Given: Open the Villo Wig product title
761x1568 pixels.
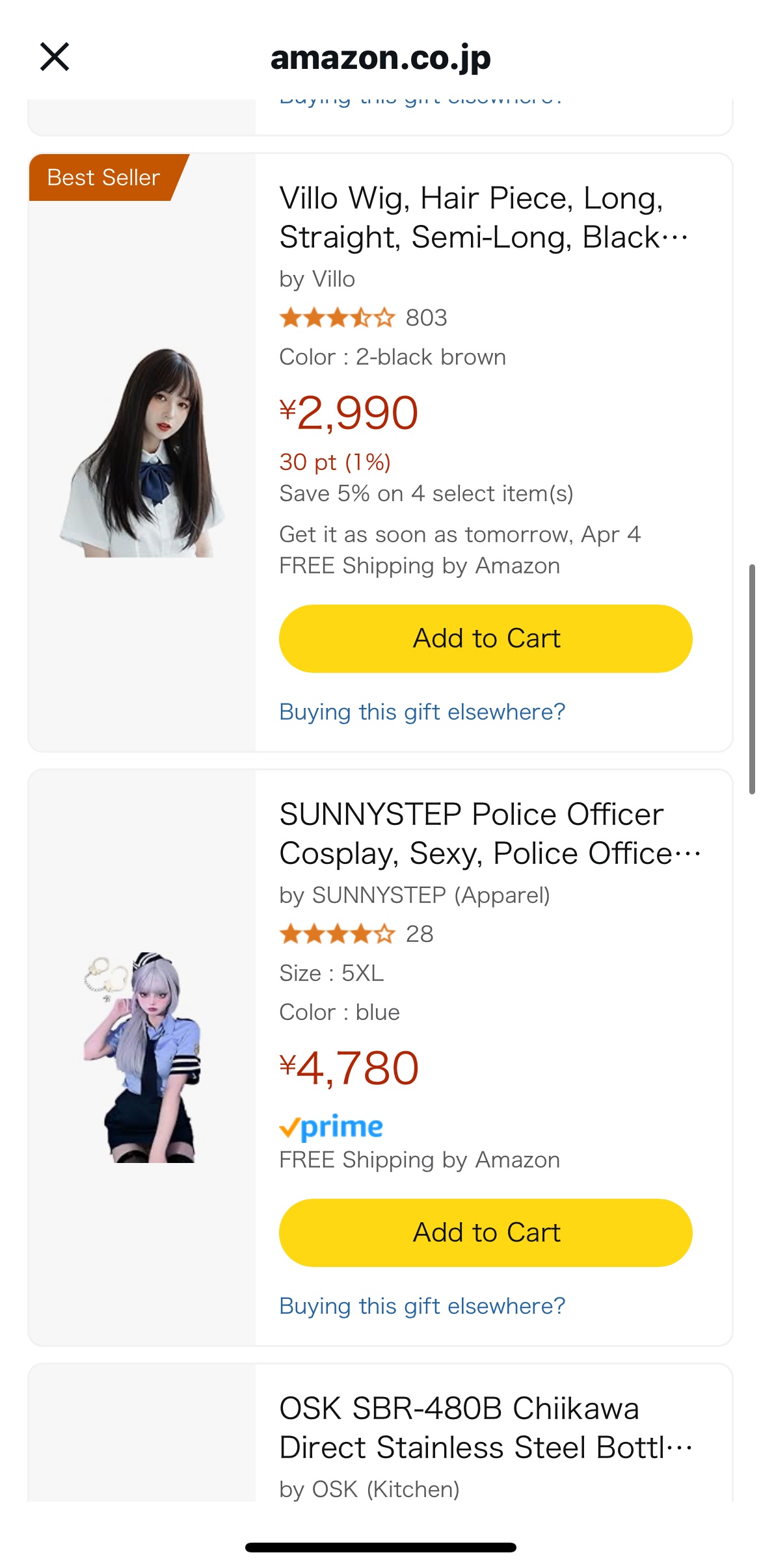Looking at the screenshot, I should 483,218.
